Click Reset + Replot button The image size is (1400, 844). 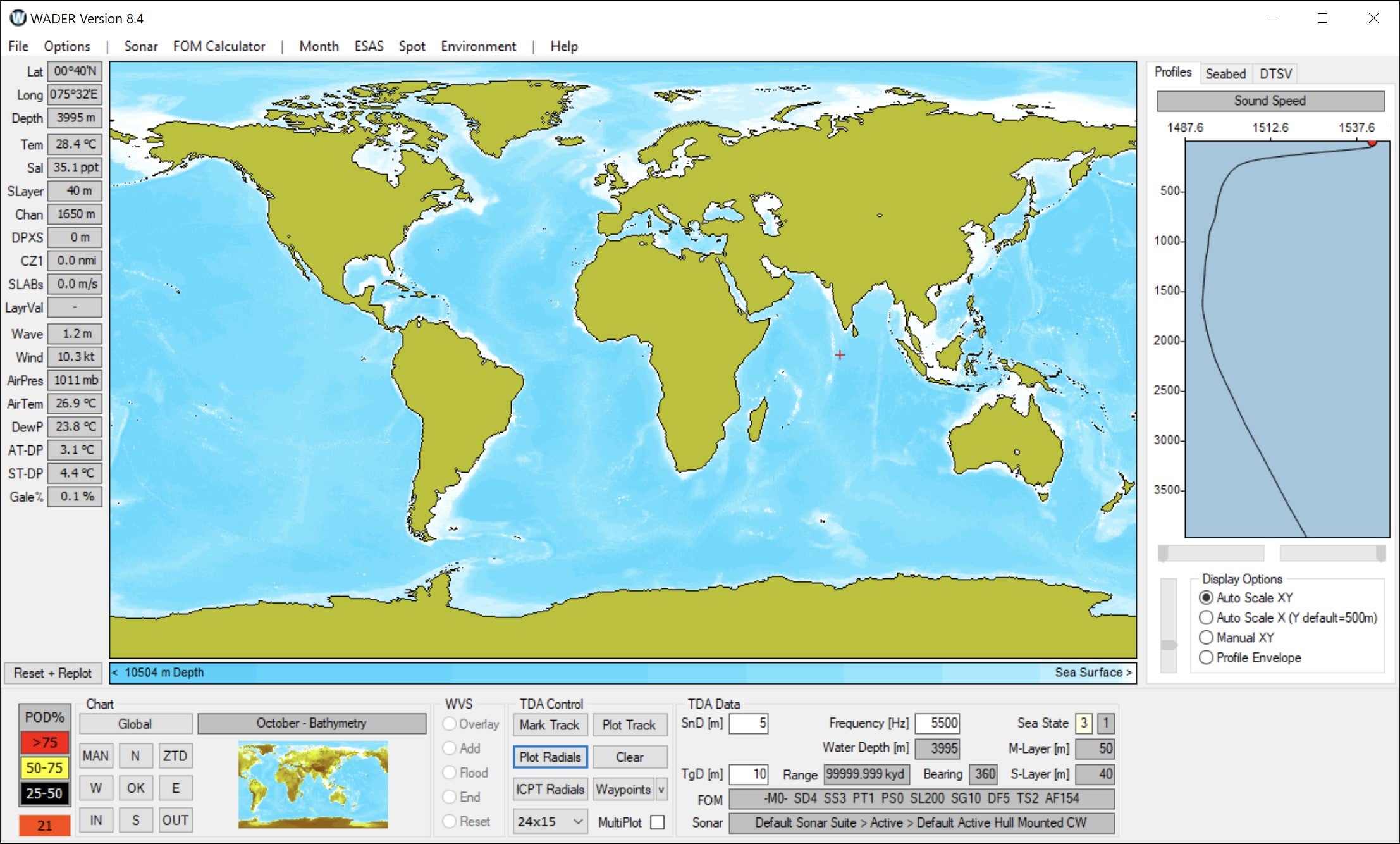[x=53, y=673]
